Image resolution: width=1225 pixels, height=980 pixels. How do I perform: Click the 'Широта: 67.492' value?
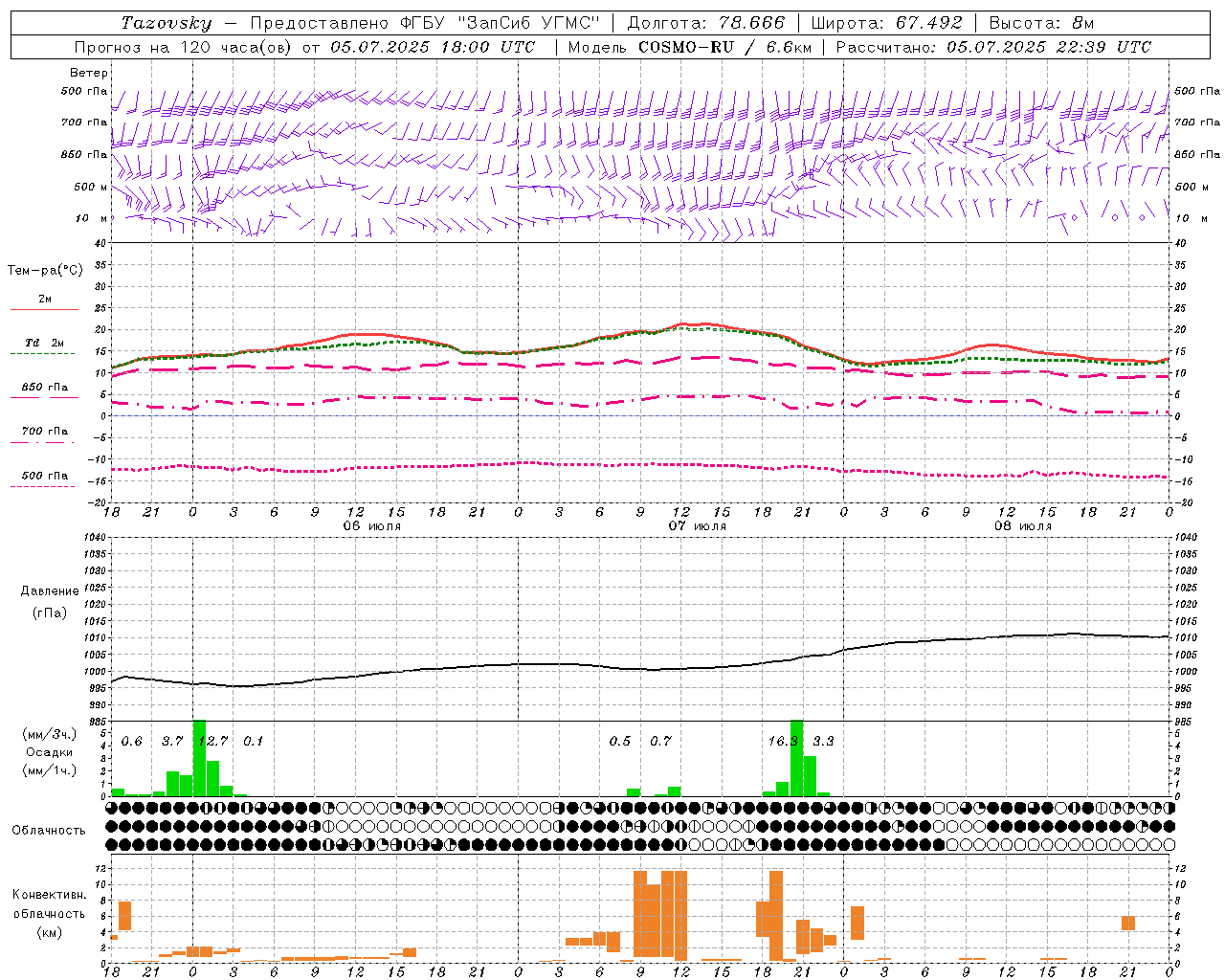click(886, 23)
